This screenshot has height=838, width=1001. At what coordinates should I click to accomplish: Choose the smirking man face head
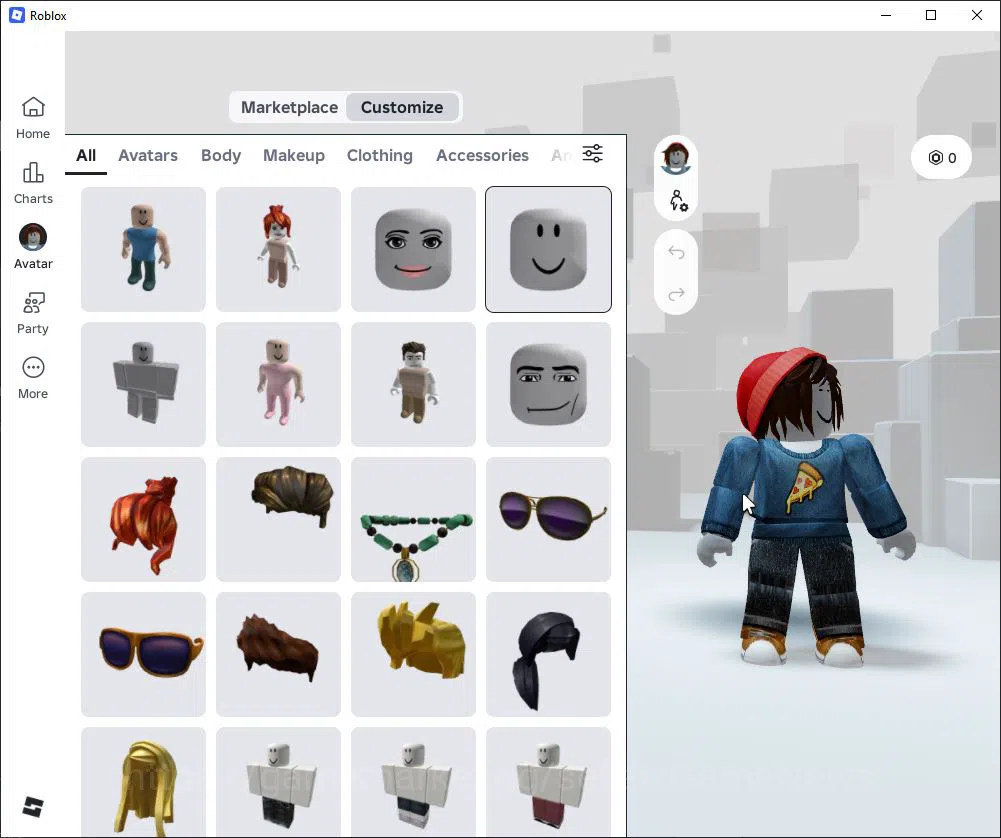pyautogui.click(x=548, y=384)
